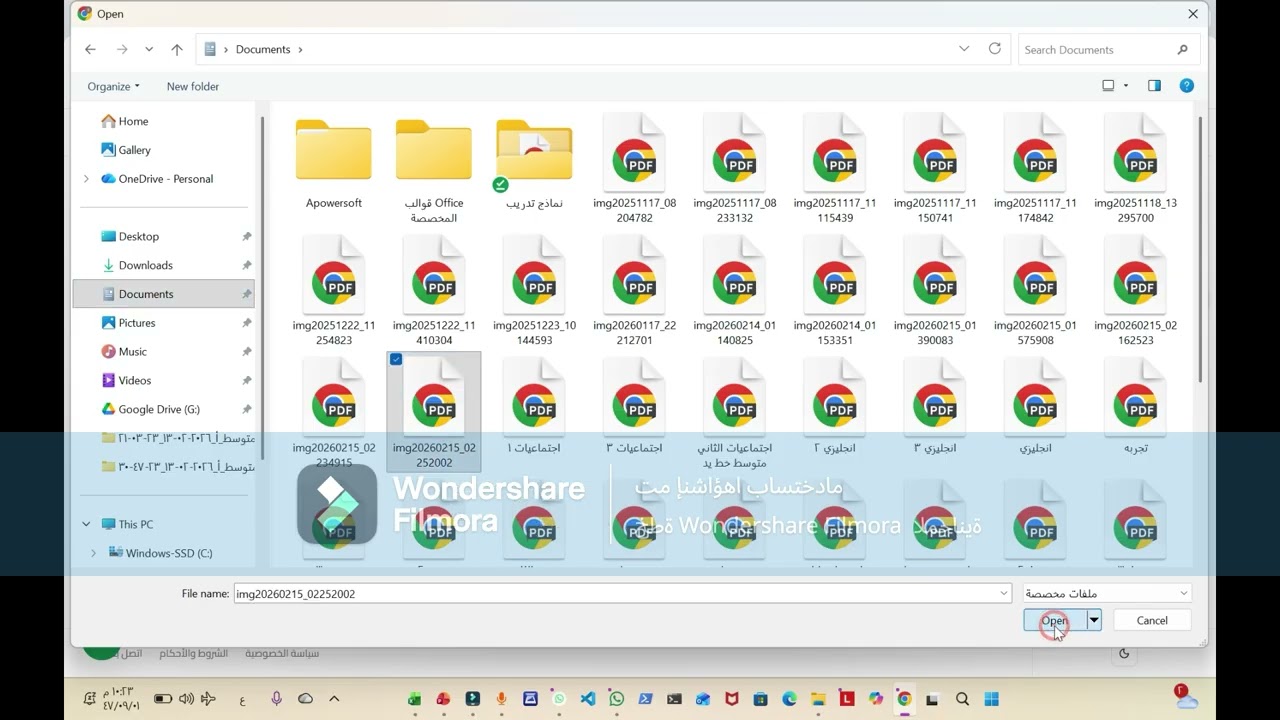Screen dimensions: 1280x720
Task: Select PDF file img20251117_11174842
Action: click(x=1035, y=168)
